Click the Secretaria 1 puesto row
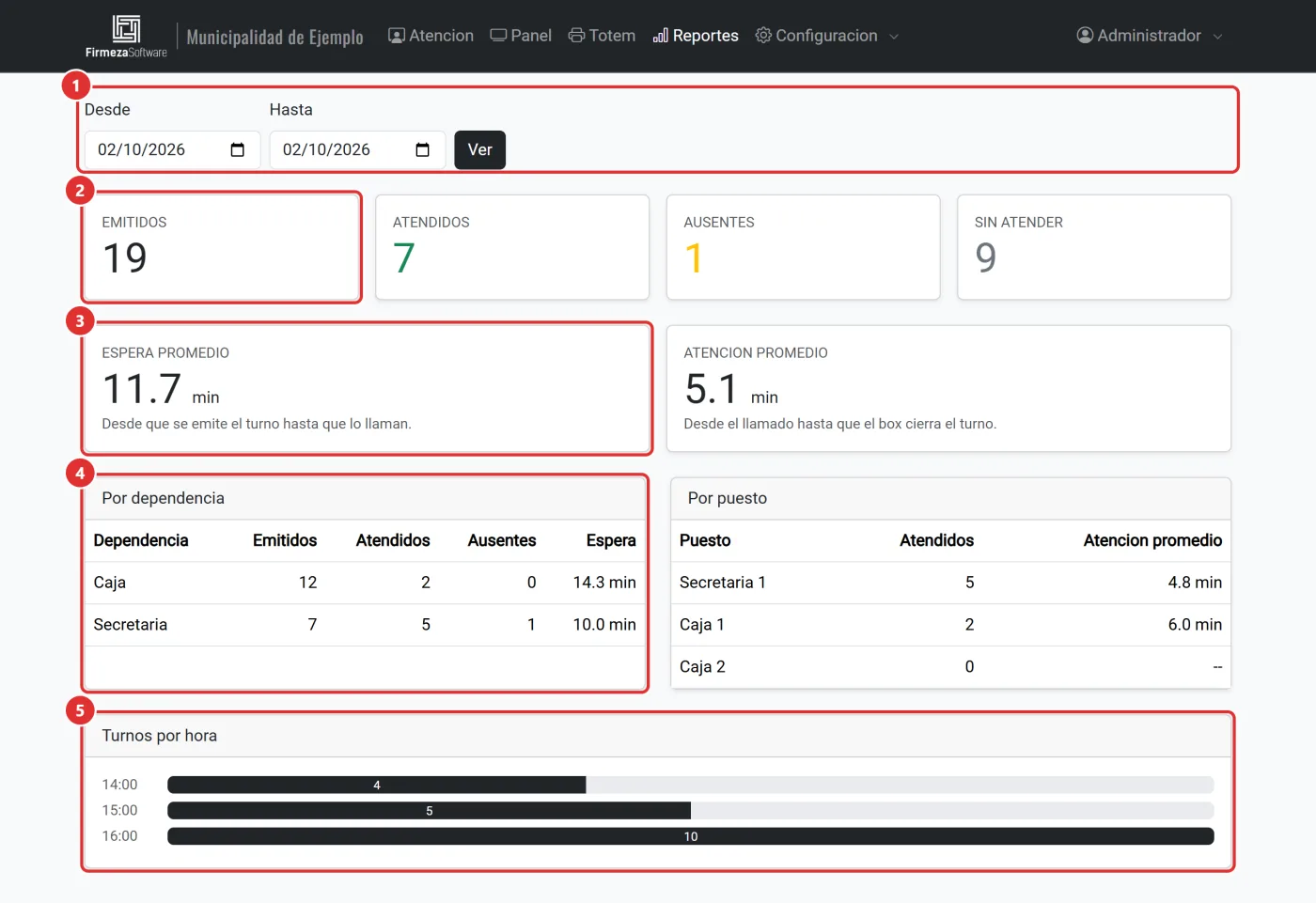Image resolution: width=1316 pixels, height=903 pixels. pos(950,583)
